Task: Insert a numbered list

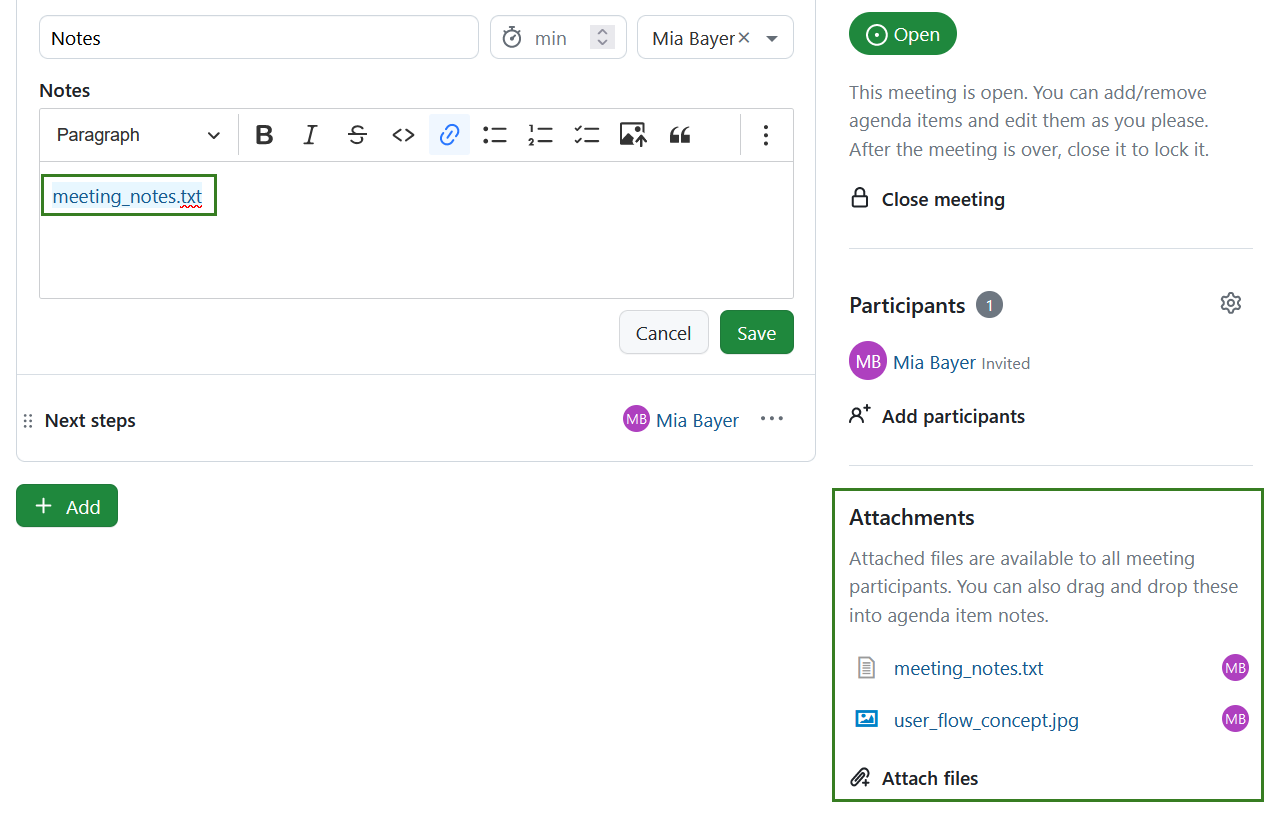Action: click(541, 135)
